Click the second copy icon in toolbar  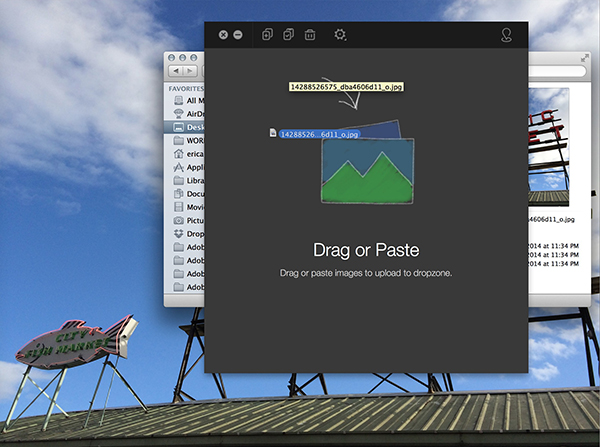coord(288,35)
